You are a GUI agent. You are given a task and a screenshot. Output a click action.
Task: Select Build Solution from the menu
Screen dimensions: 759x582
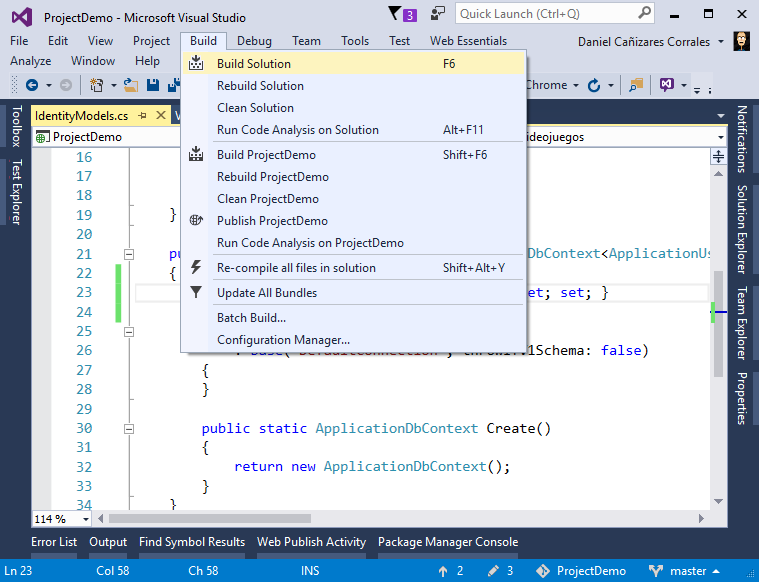point(354,64)
